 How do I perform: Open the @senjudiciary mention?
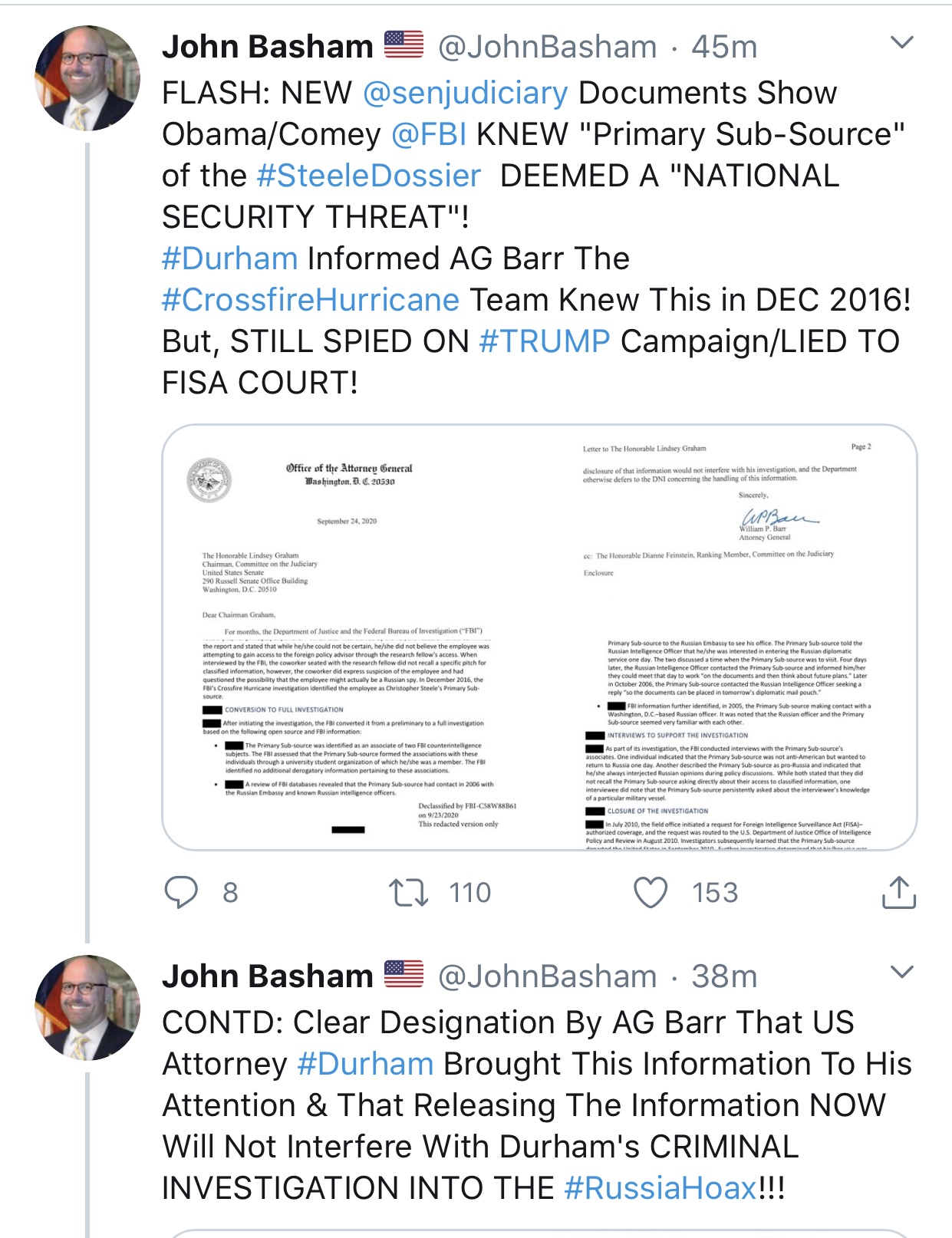tap(465, 93)
